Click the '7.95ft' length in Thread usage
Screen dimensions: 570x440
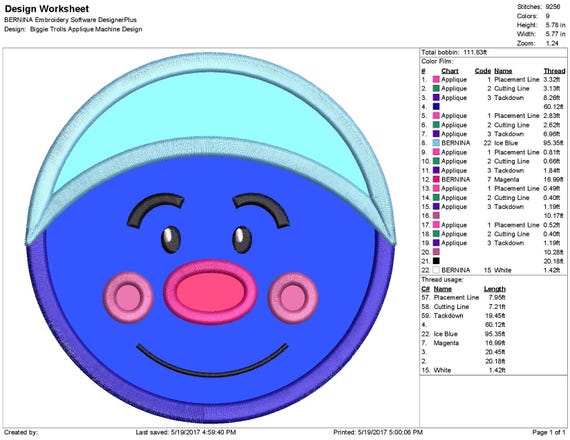pyautogui.click(x=497, y=297)
